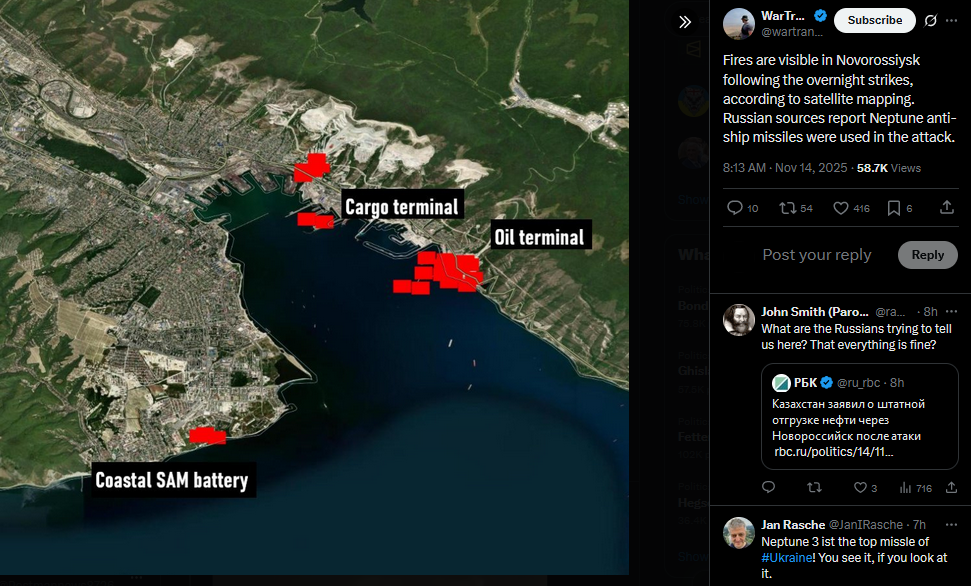Open the @wartran... handle link
The width and height of the screenshot is (971, 586).
791,32
